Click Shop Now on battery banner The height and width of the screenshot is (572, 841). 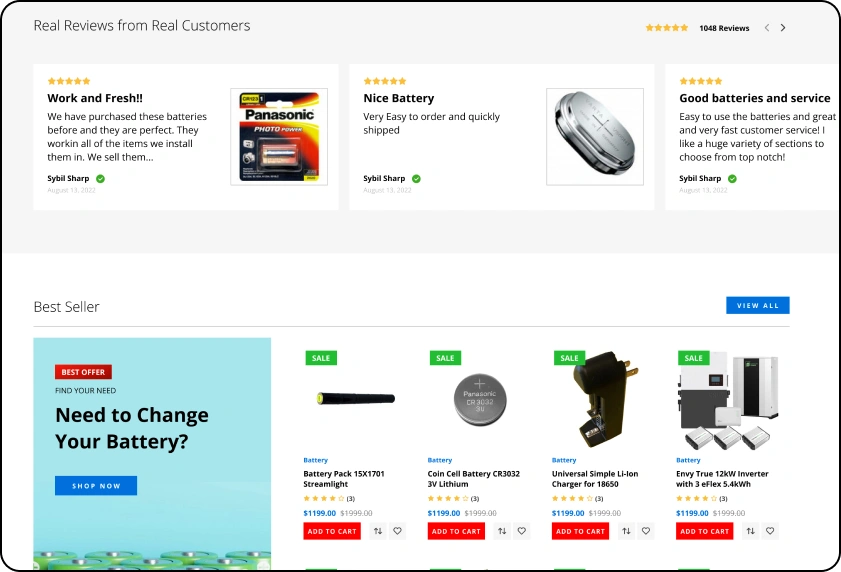pos(96,486)
